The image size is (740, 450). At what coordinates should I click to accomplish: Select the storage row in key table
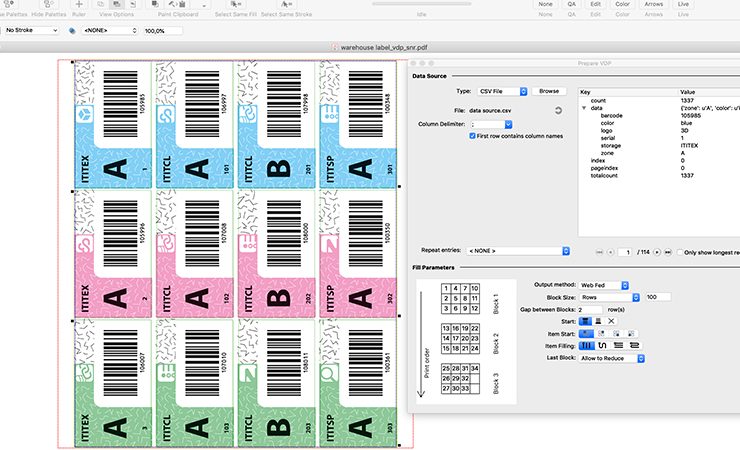click(659, 146)
